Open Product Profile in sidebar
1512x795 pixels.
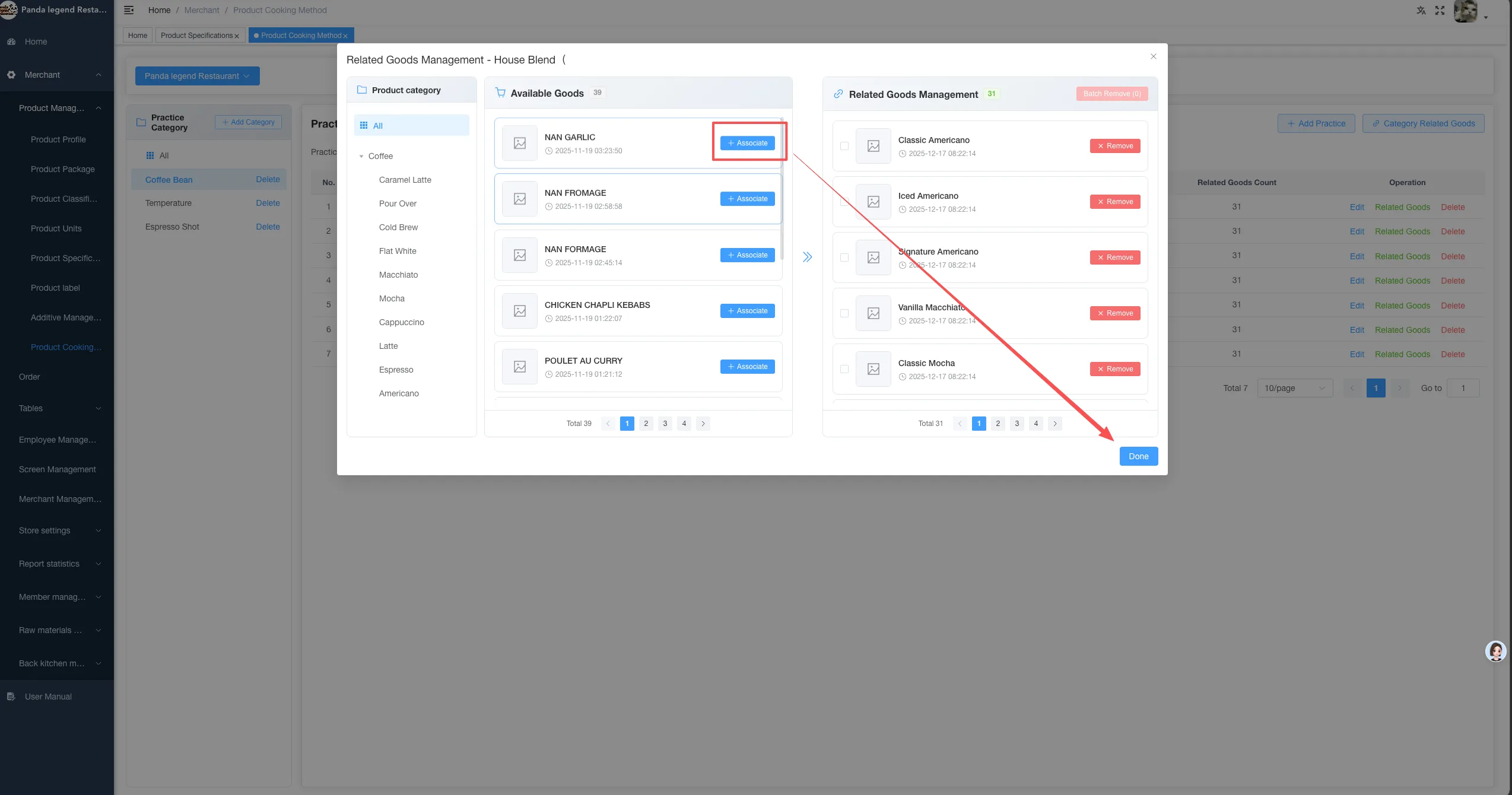58,139
